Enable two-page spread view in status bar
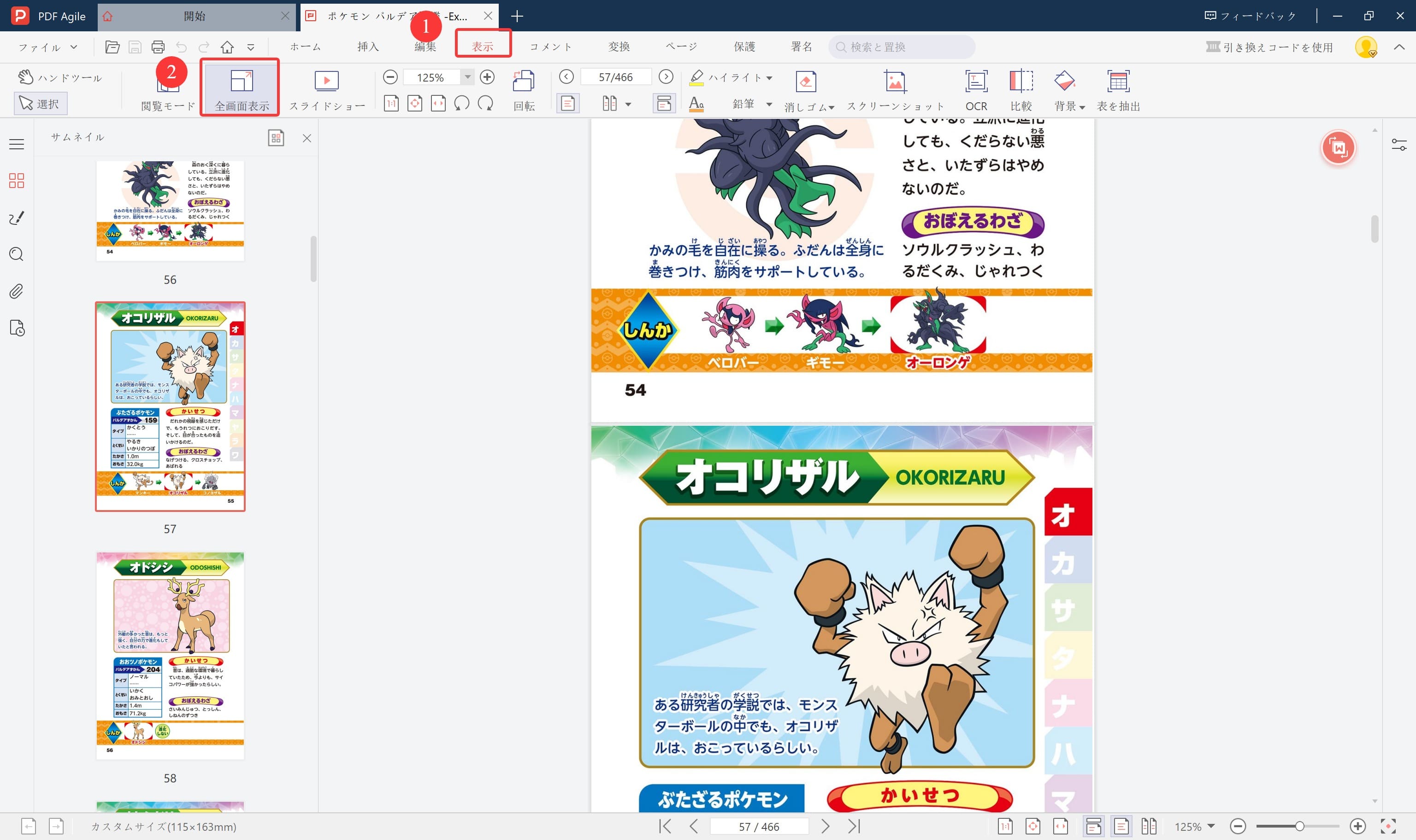 [x=1149, y=826]
